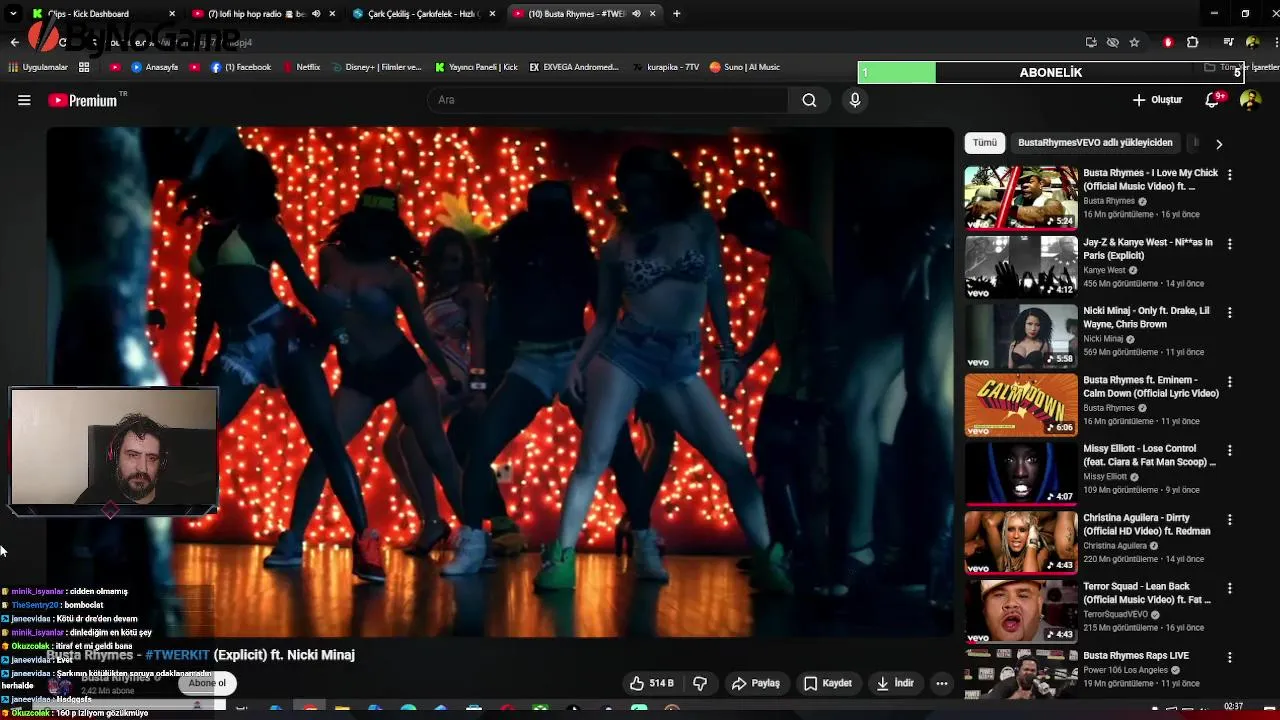Screen dimensions: 1280x720
Task: Select the Tümü filter chip
Action: tap(985, 143)
